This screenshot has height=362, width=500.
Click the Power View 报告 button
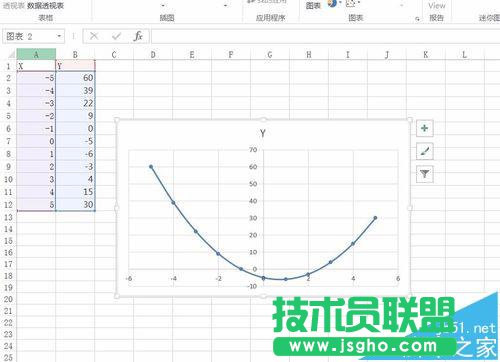436,12
